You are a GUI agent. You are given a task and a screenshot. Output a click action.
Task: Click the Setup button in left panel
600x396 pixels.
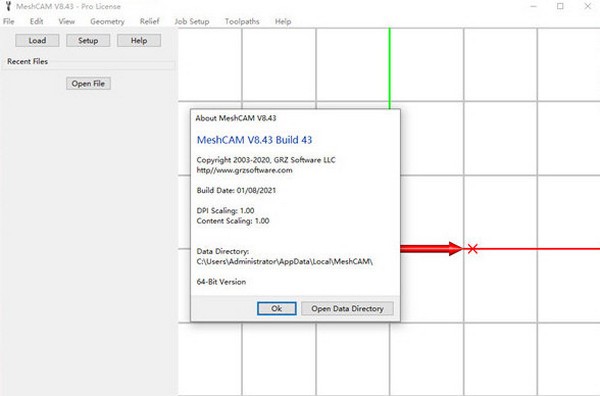(x=88, y=41)
